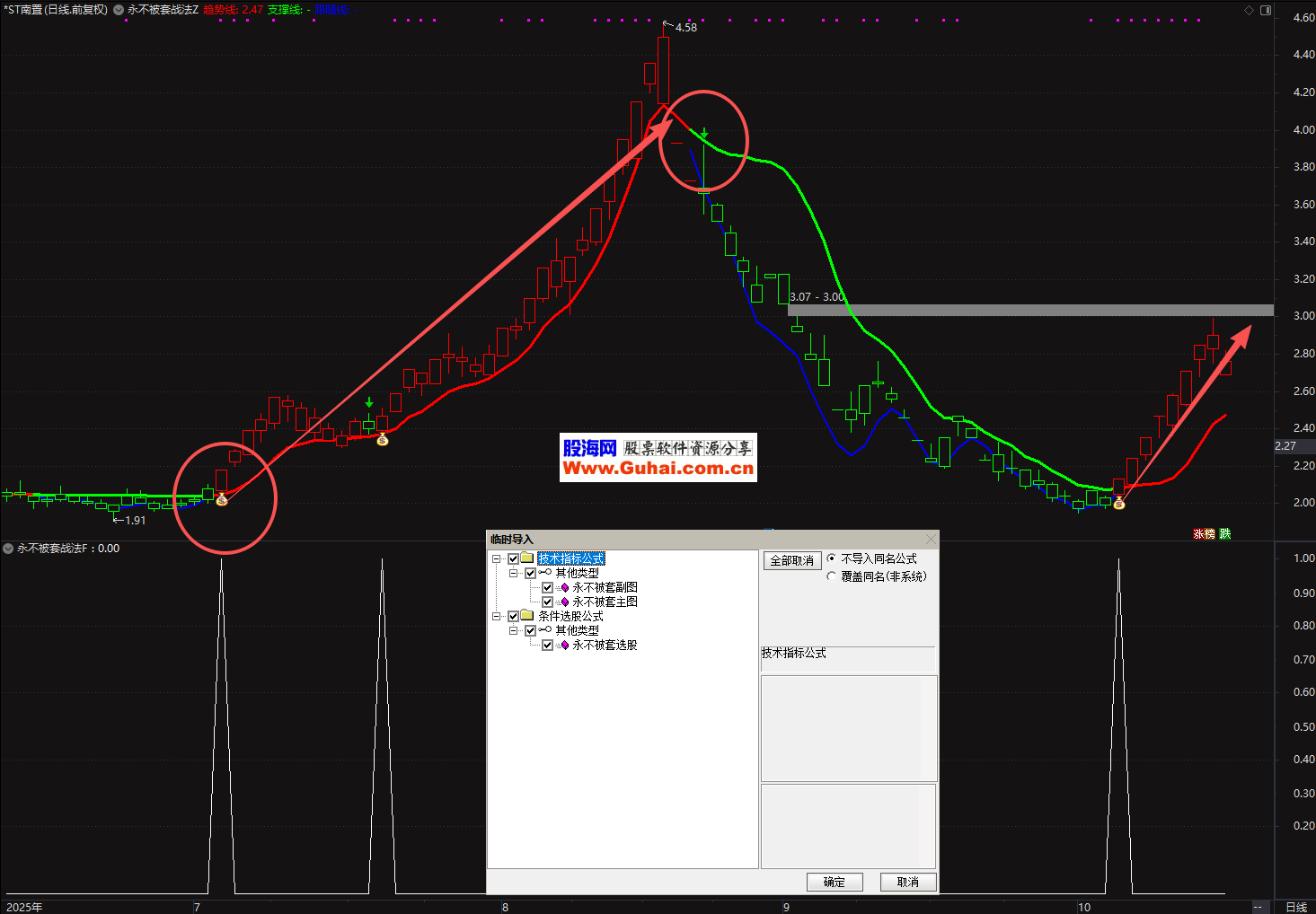
Task: Uncheck the 永不被套副图 checkbox
Action: coord(547,588)
